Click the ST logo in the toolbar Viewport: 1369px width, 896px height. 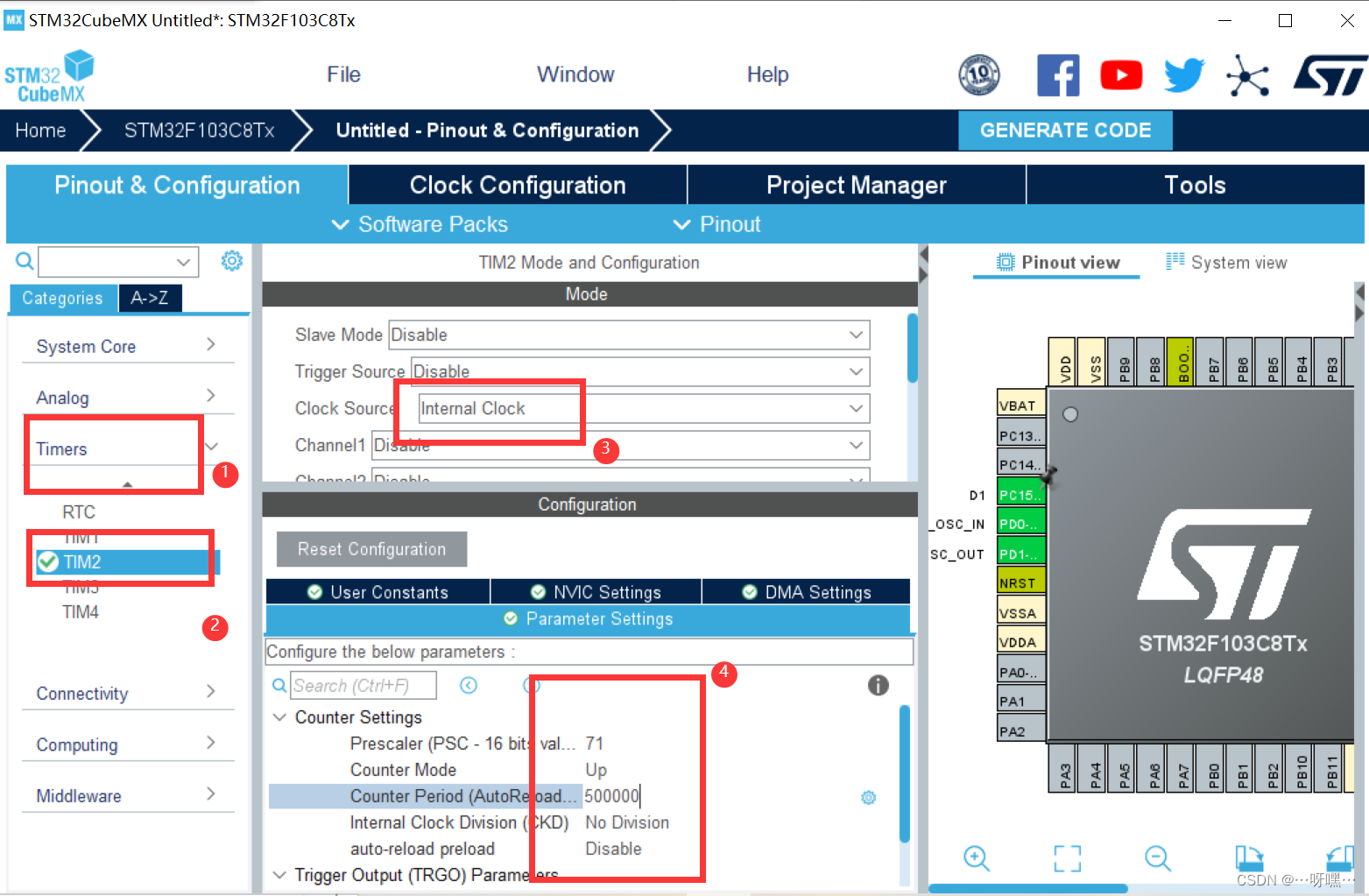[x=1329, y=74]
